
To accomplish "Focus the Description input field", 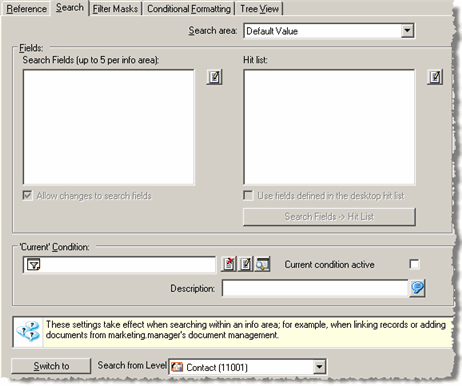I will 315,288.
